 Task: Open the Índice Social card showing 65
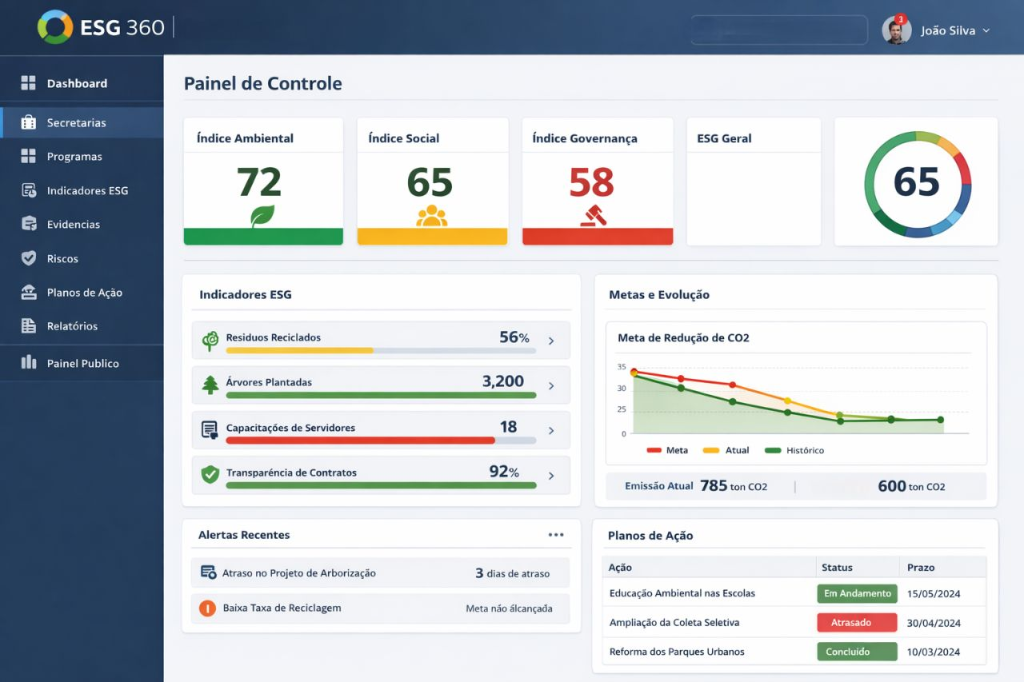(x=432, y=182)
